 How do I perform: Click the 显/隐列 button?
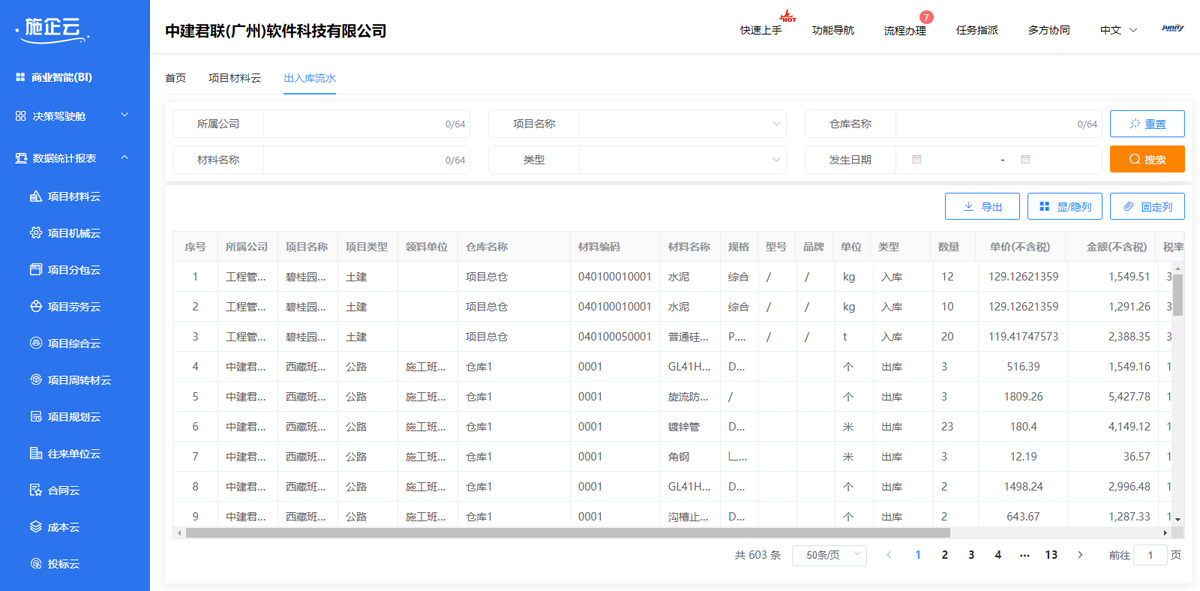1065,207
